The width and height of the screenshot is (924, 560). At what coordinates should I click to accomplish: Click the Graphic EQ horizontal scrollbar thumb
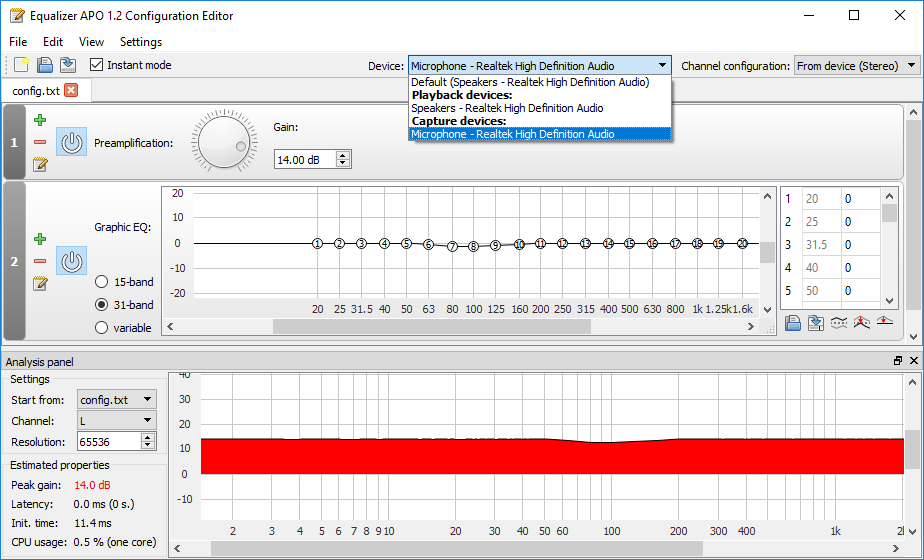(431, 327)
